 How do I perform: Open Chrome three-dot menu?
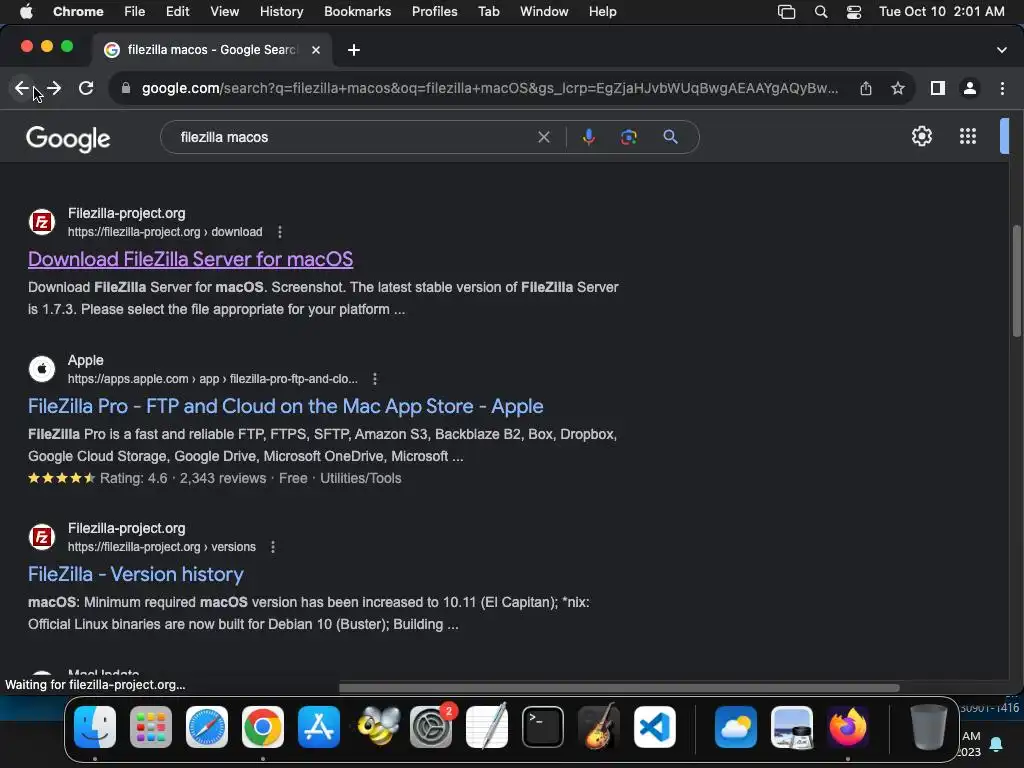(x=1002, y=88)
